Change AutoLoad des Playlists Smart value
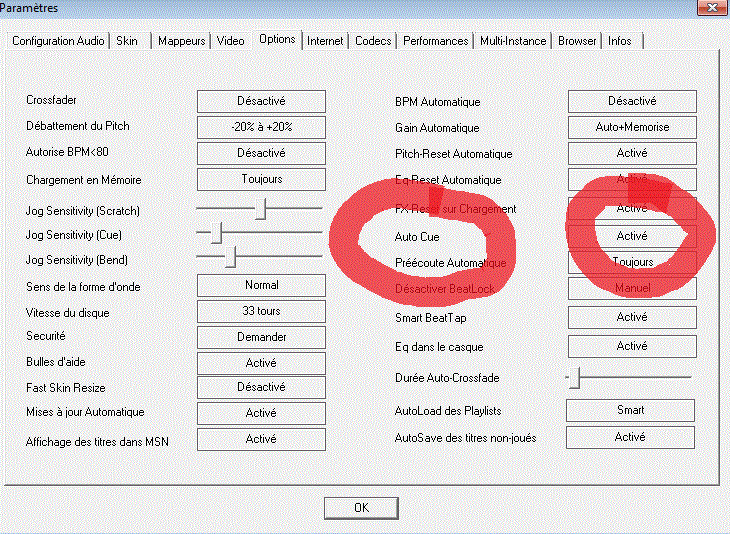The height and width of the screenshot is (550, 746). pos(630,410)
